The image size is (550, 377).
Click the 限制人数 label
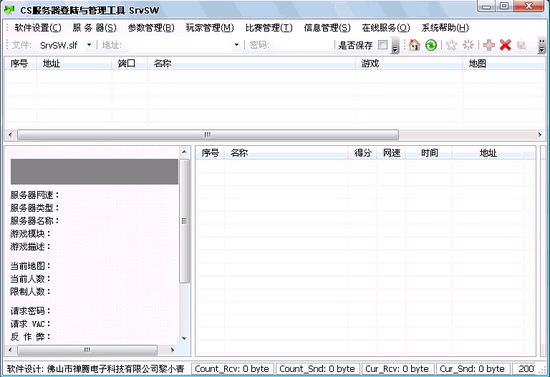coord(31,292)
